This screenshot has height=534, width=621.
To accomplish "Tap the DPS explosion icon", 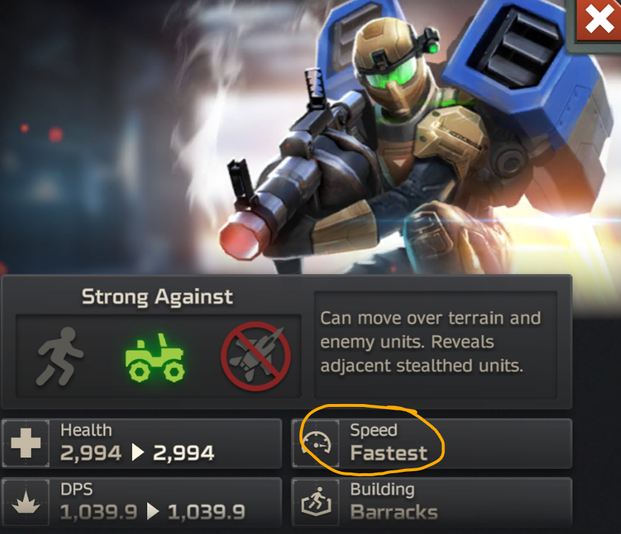I will tap(26, 502).
